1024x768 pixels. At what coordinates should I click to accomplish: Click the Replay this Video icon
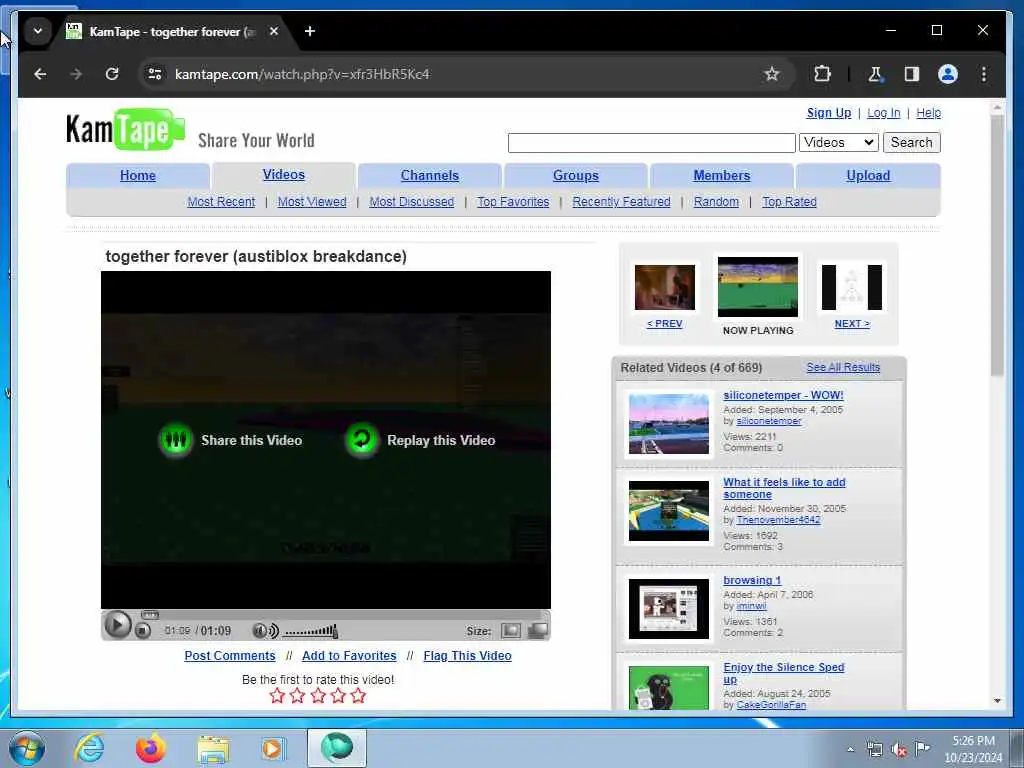(362, 440)
